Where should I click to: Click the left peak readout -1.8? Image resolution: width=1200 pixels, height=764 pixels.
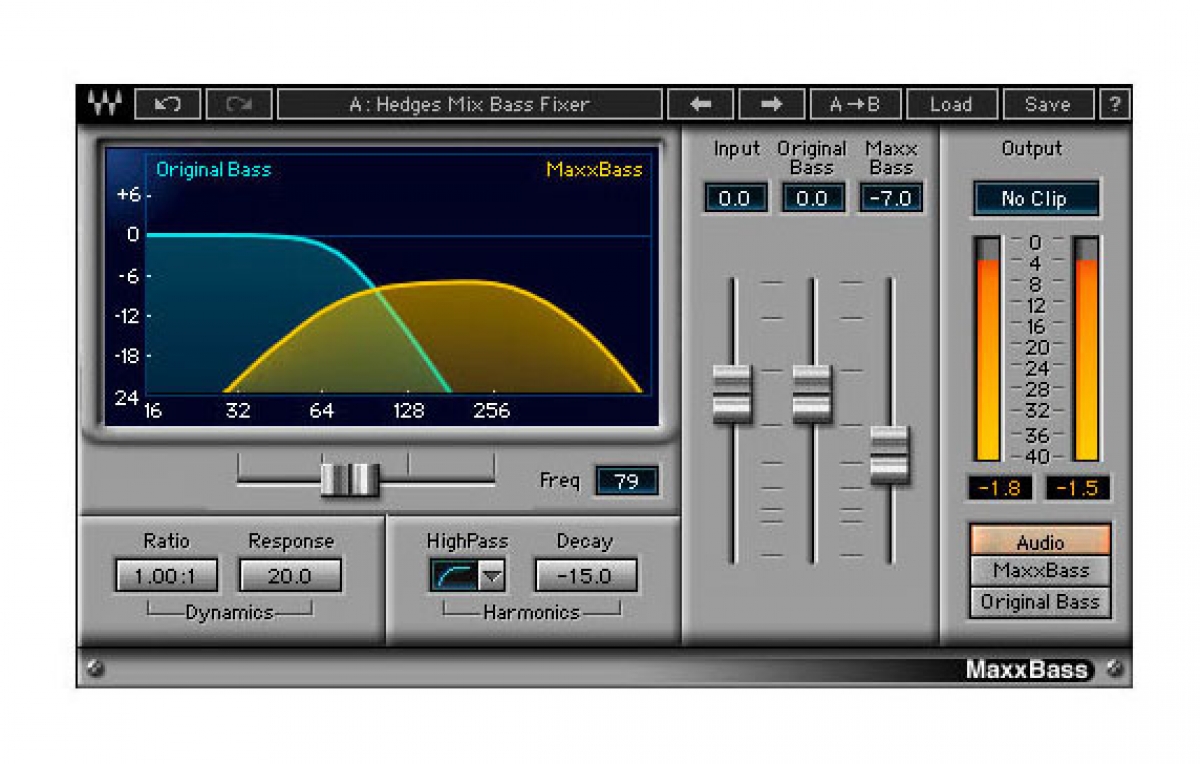(1000, 488)
